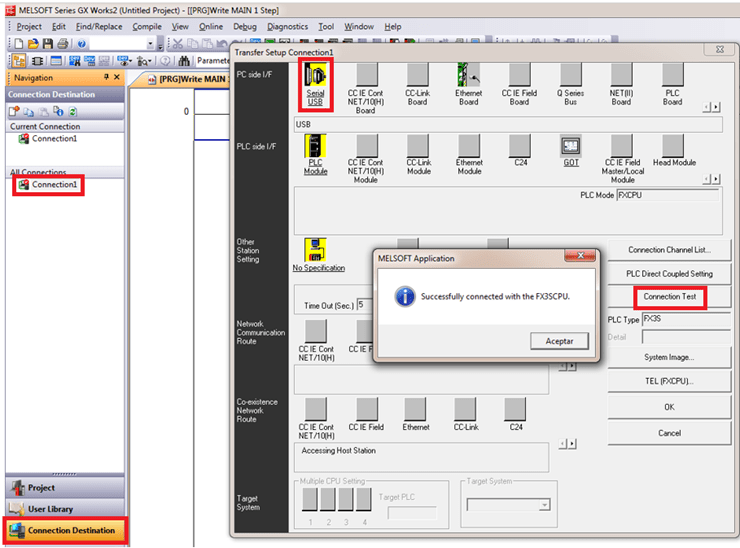
Task: Expand the standard toolbar options arrow
Action: [160, 45]
